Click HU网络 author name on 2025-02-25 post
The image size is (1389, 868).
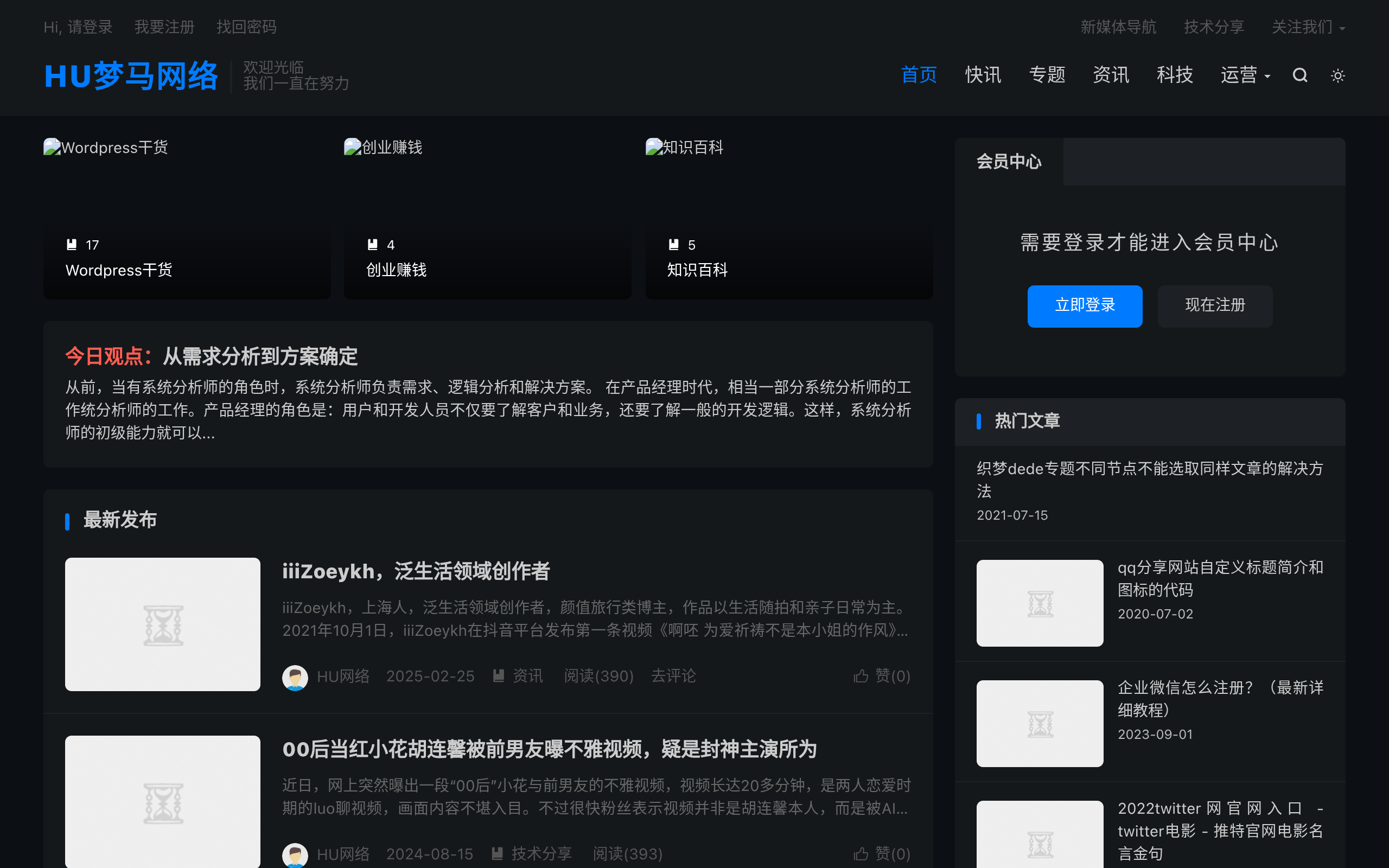pyautogui.click(x=343, y=676)
